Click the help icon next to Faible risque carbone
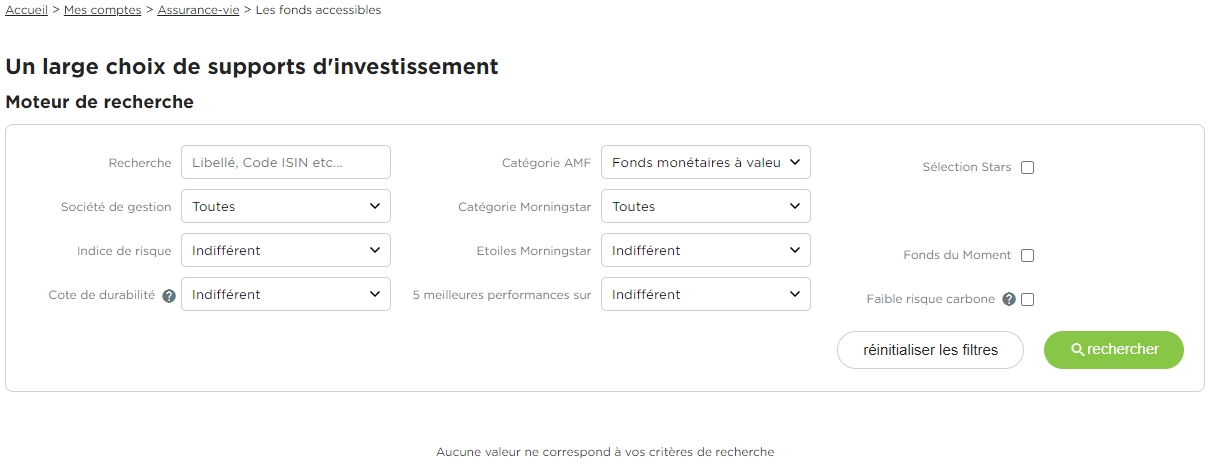The image size is (1210, 465). point(1009,299)
